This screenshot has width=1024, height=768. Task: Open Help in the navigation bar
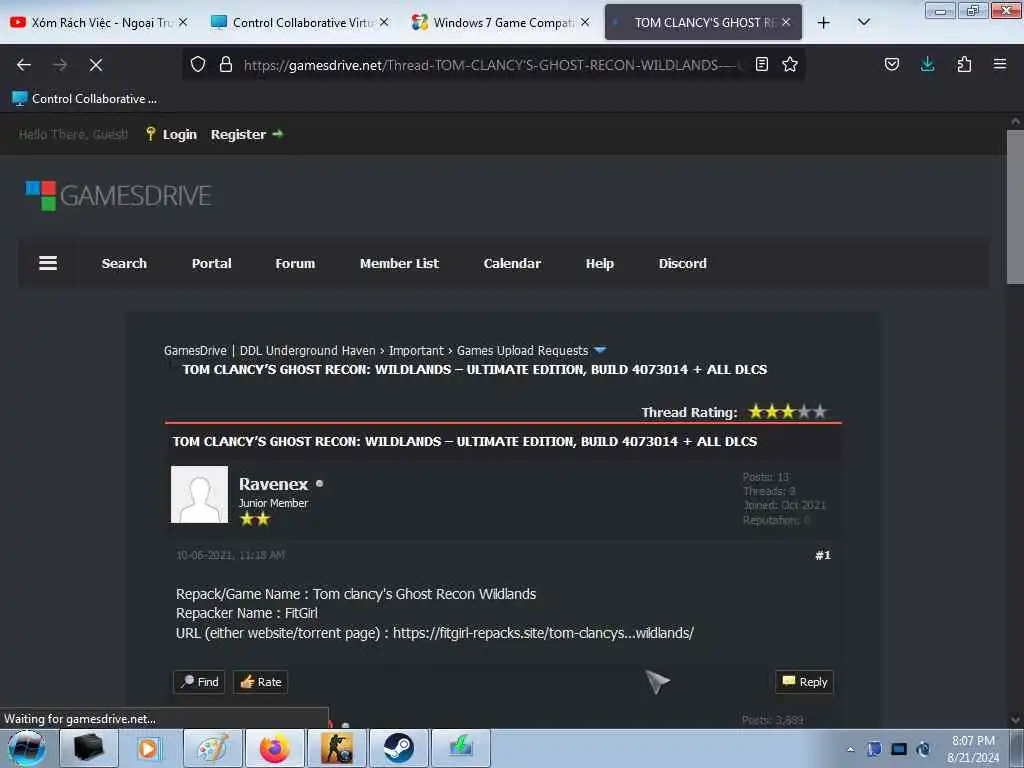600,263
